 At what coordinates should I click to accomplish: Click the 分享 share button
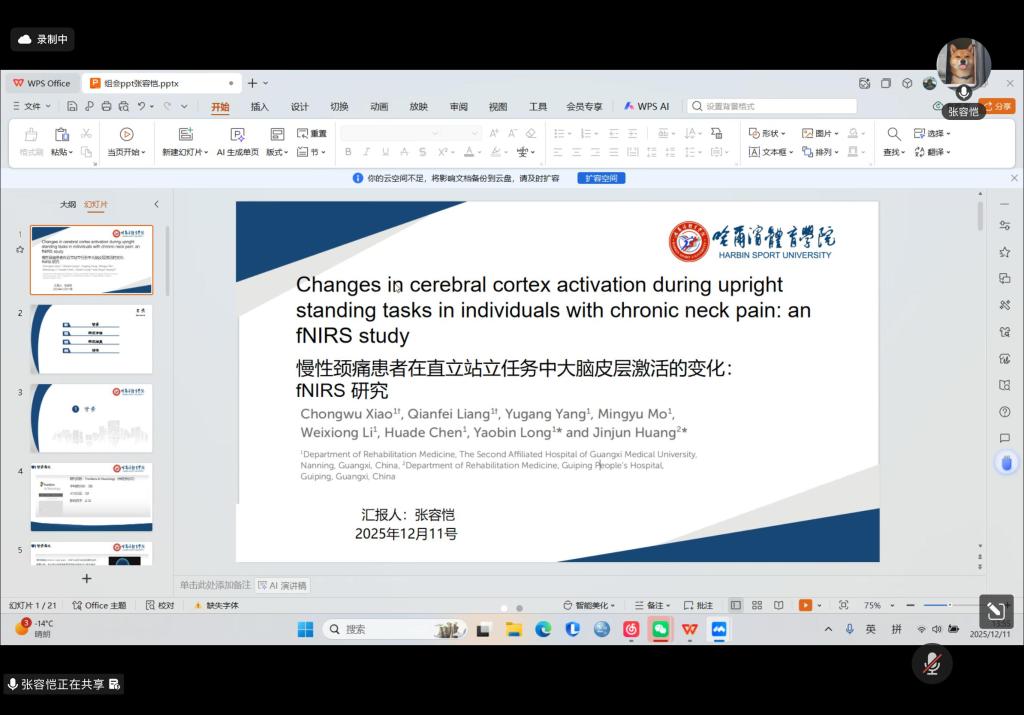click(x=1000, y=106)
